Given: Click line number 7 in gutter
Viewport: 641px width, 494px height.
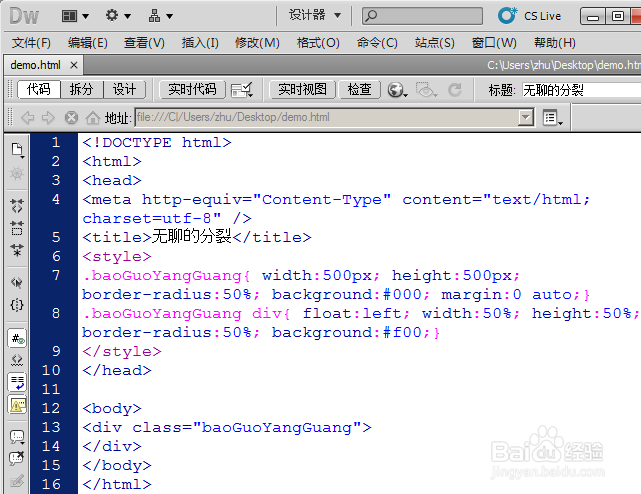Looking at the screenshot, I should click(x=56, y=275).
